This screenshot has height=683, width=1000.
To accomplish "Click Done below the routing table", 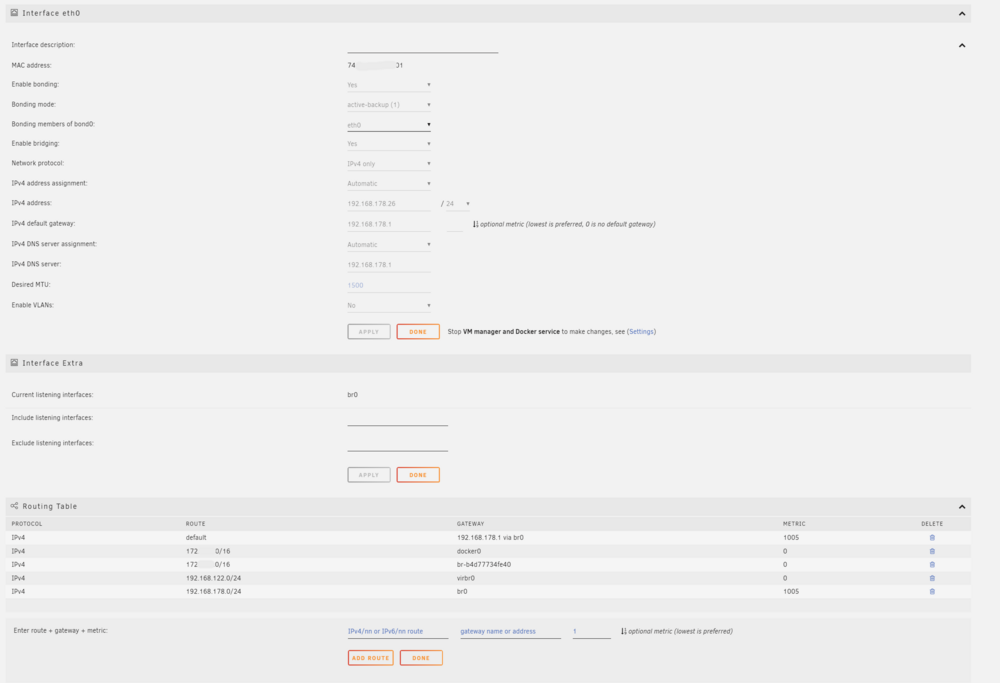I will 421,658.
